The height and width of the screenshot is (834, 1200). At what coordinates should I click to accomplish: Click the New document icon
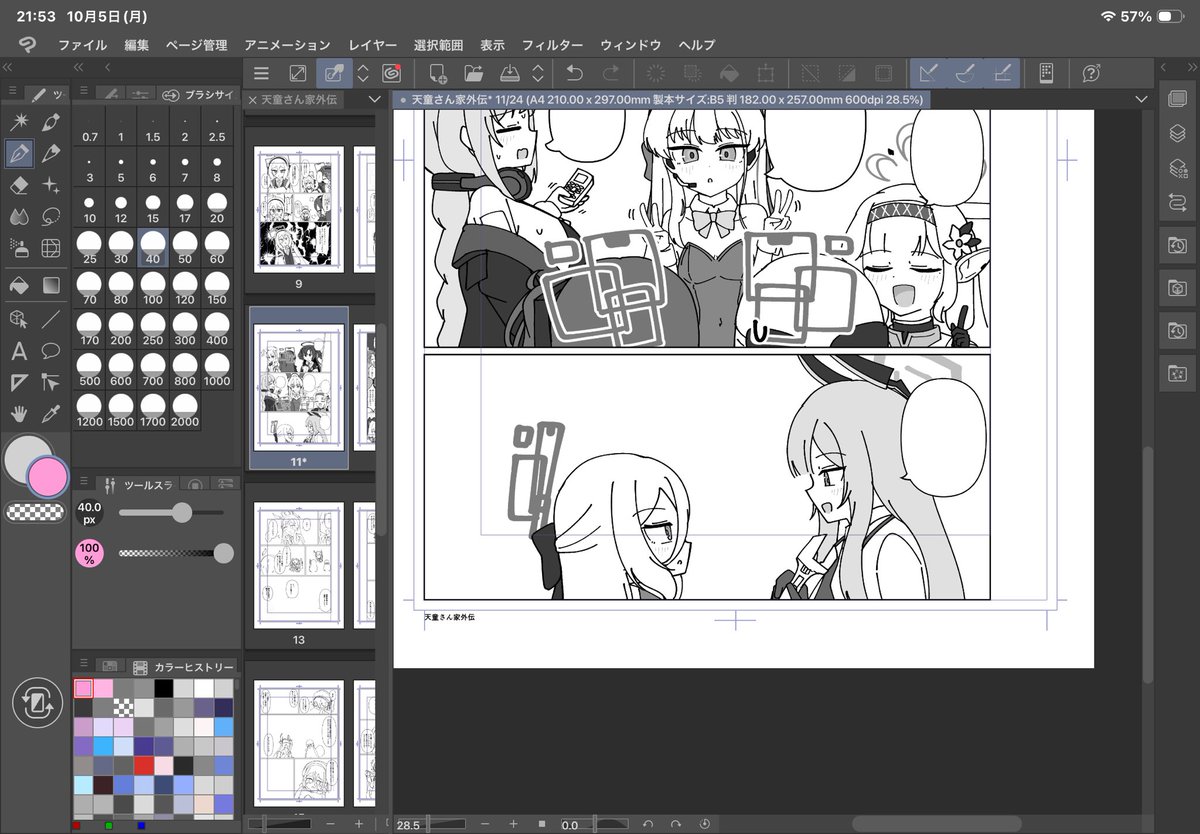coord(437,72)
